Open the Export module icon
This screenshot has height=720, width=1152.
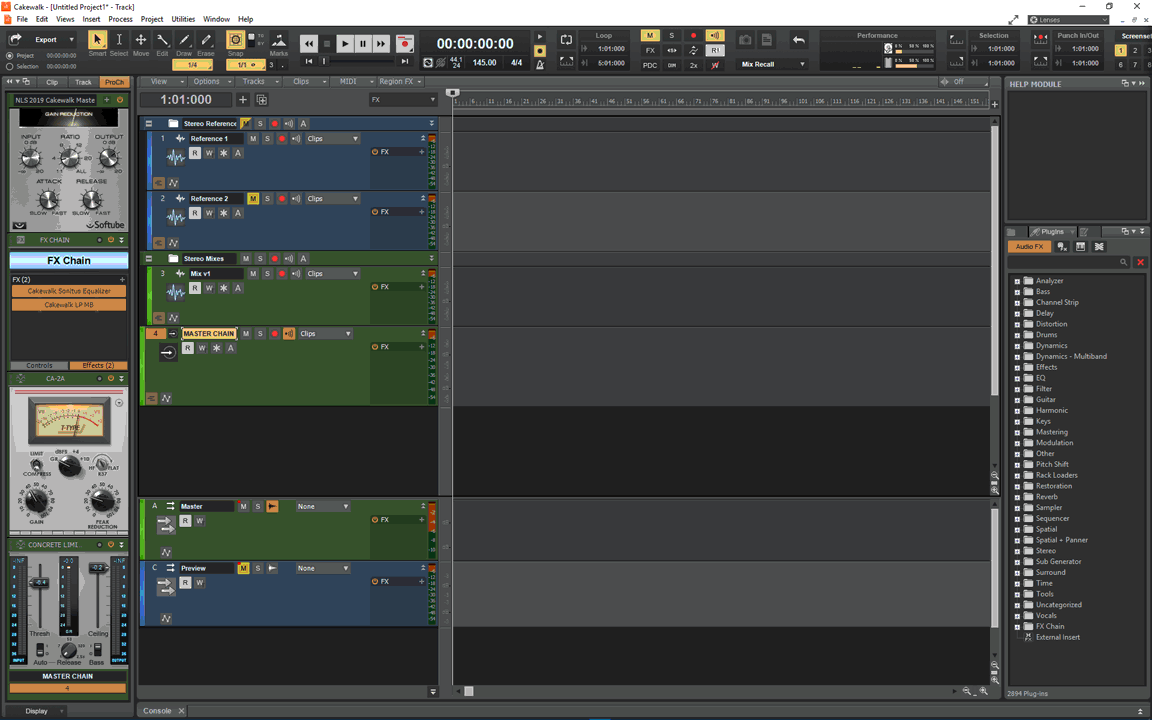[15, 40]
